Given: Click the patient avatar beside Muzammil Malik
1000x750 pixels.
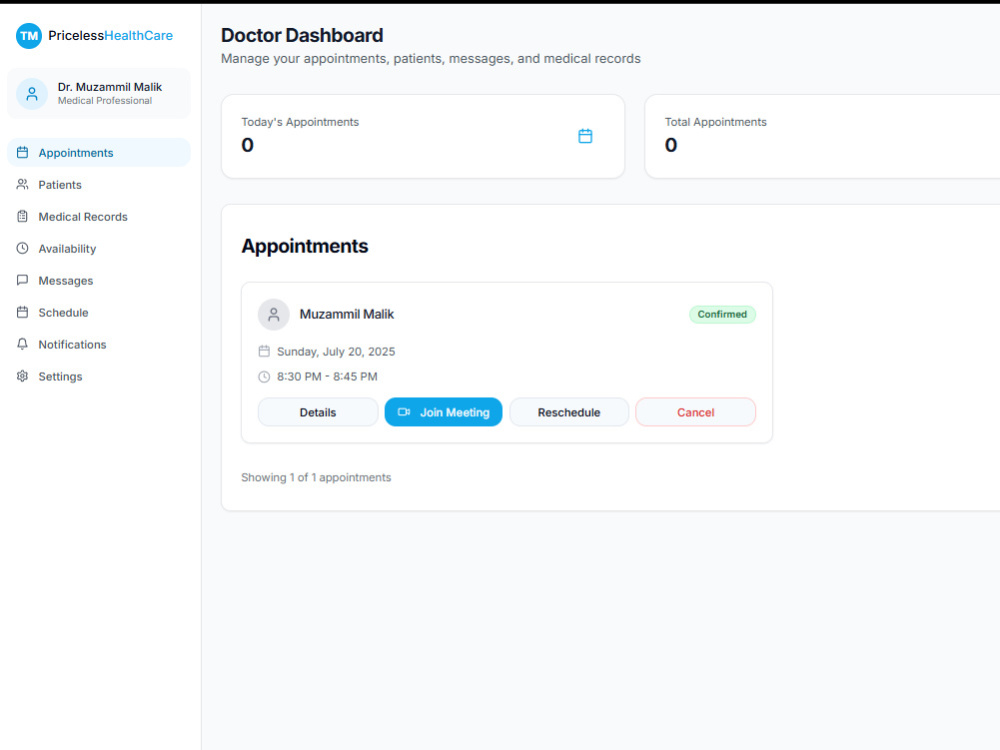Looking at the screenshot, I should (274, 314).
